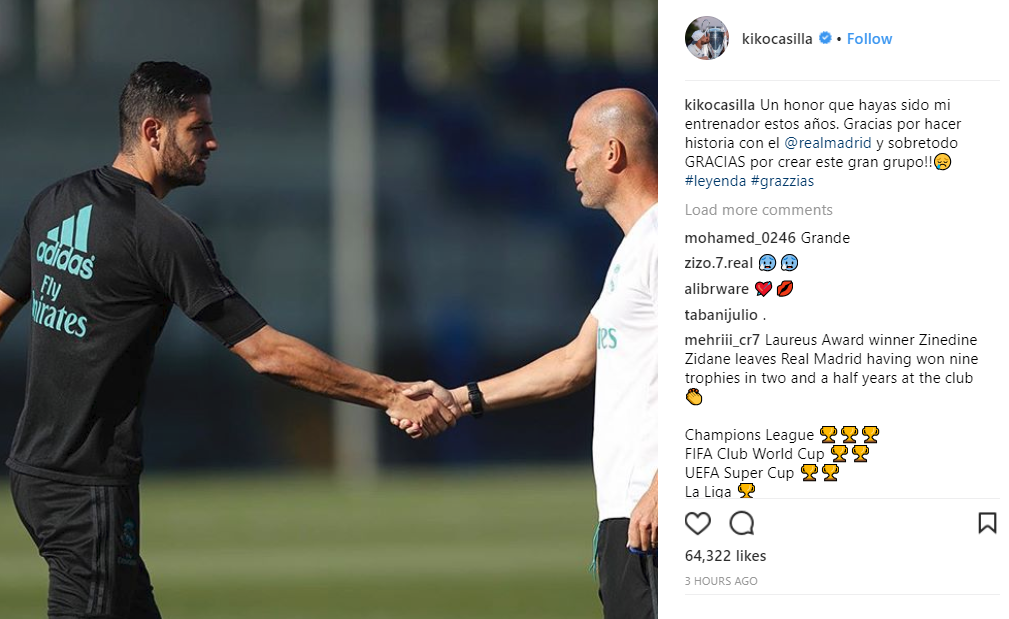Save the post using the bookmark icon

tap(987, 523)
